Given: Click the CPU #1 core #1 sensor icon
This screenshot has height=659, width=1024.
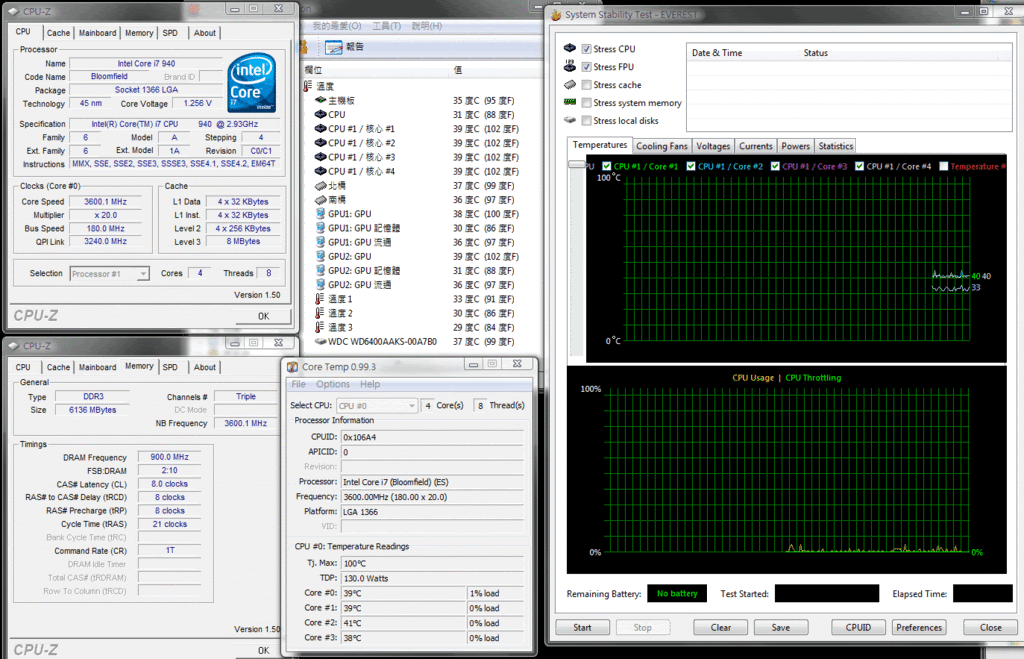Looking at the screenshot, I should pos(321,129).
